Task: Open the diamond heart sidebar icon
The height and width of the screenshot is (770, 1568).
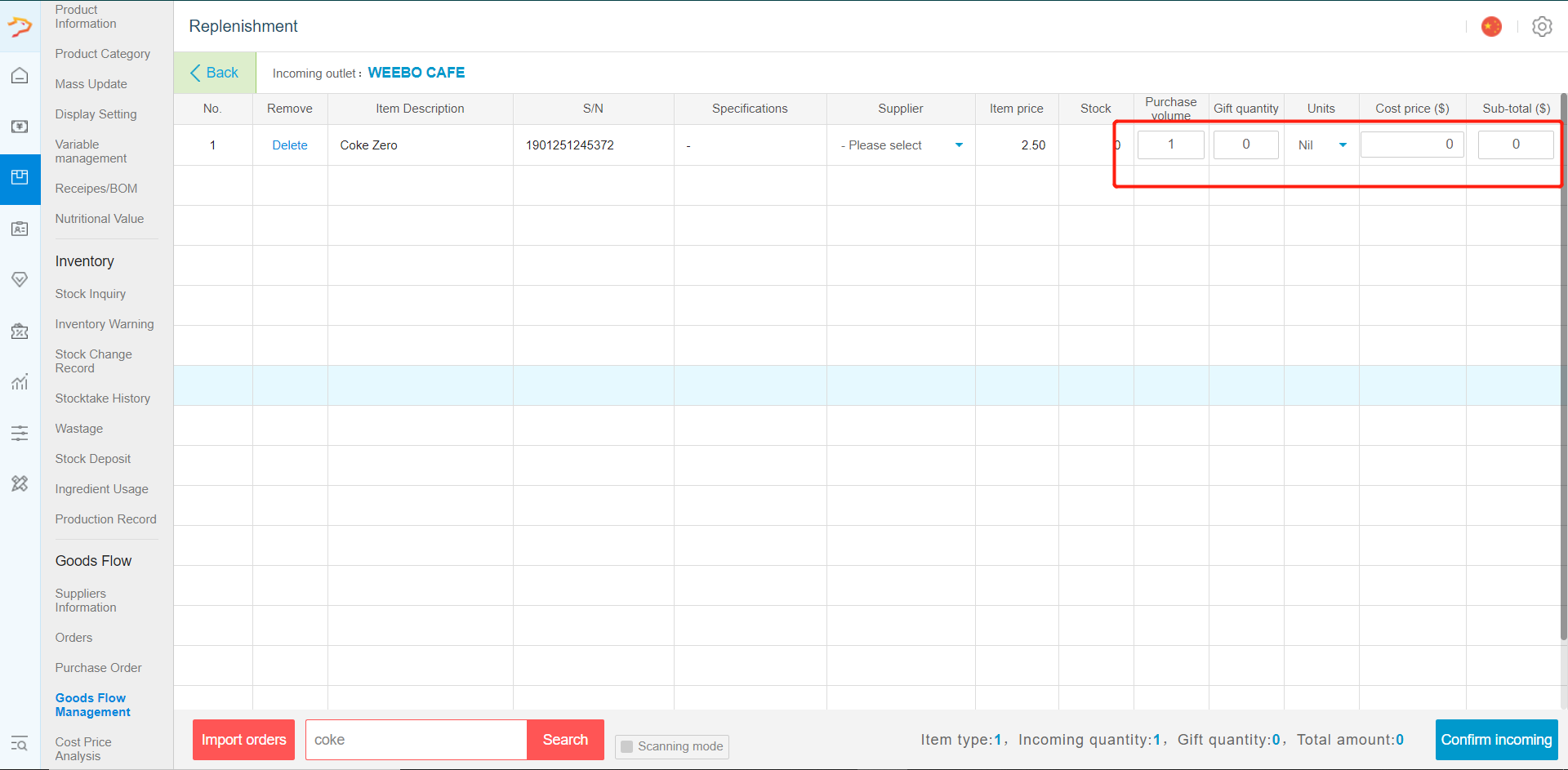Action: pyautogui.click(x=20, y=279)
